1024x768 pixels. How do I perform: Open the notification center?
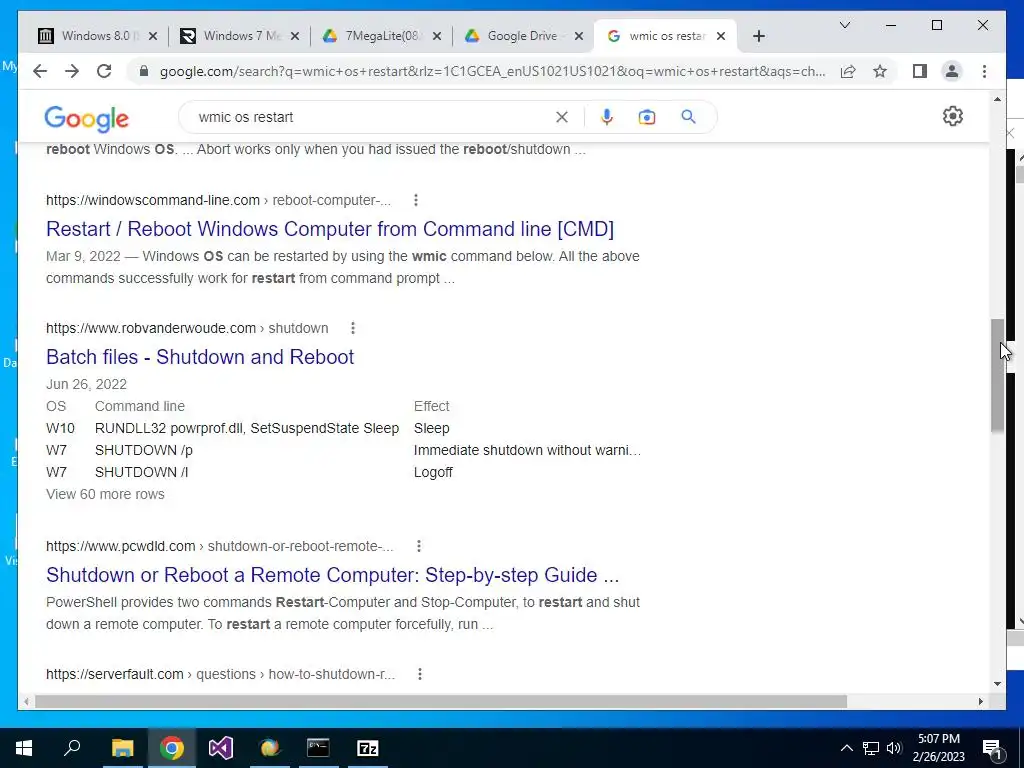(x=992, y=748)
